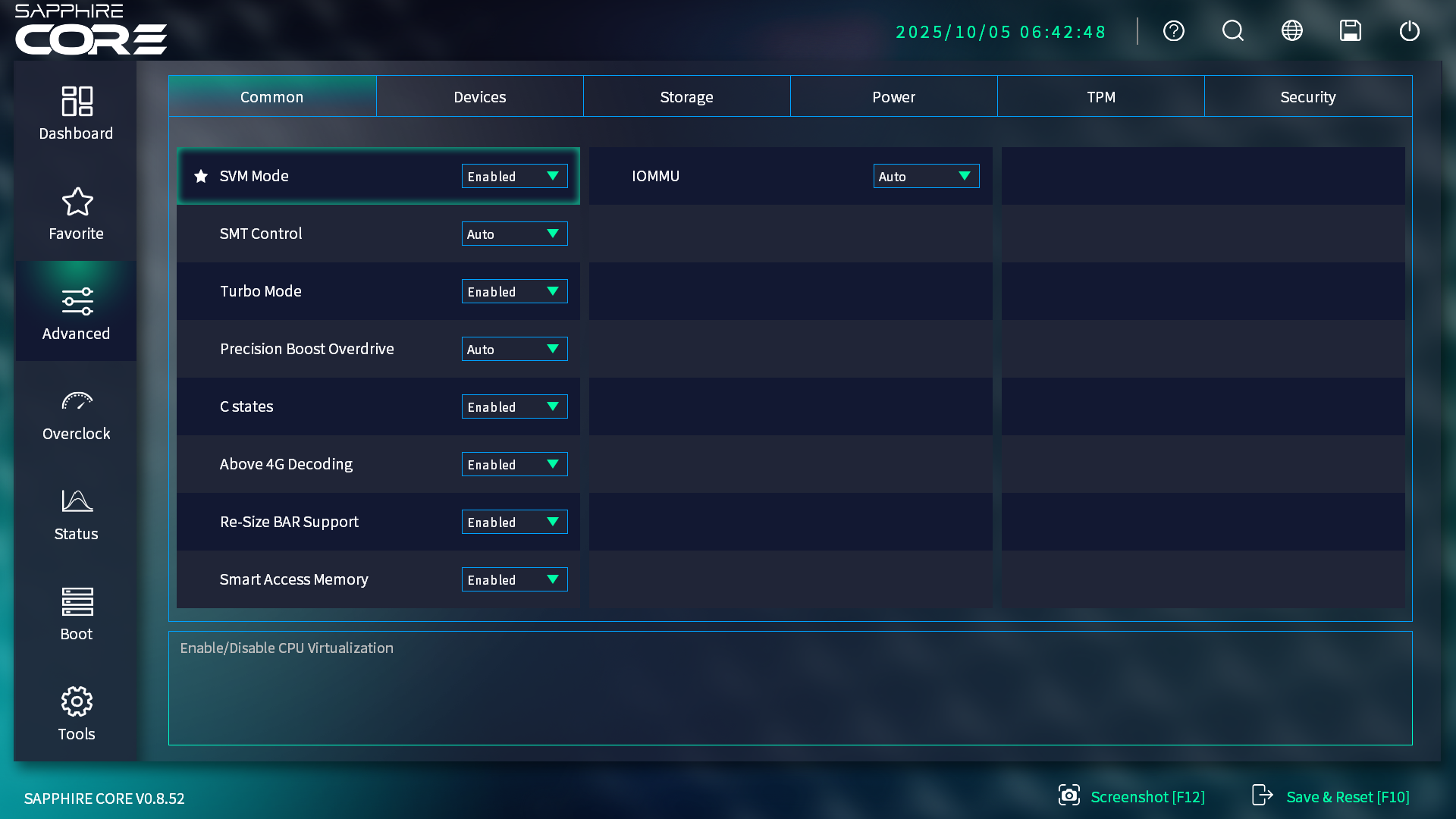
Task: Open the Boot section
Action: 76,613
